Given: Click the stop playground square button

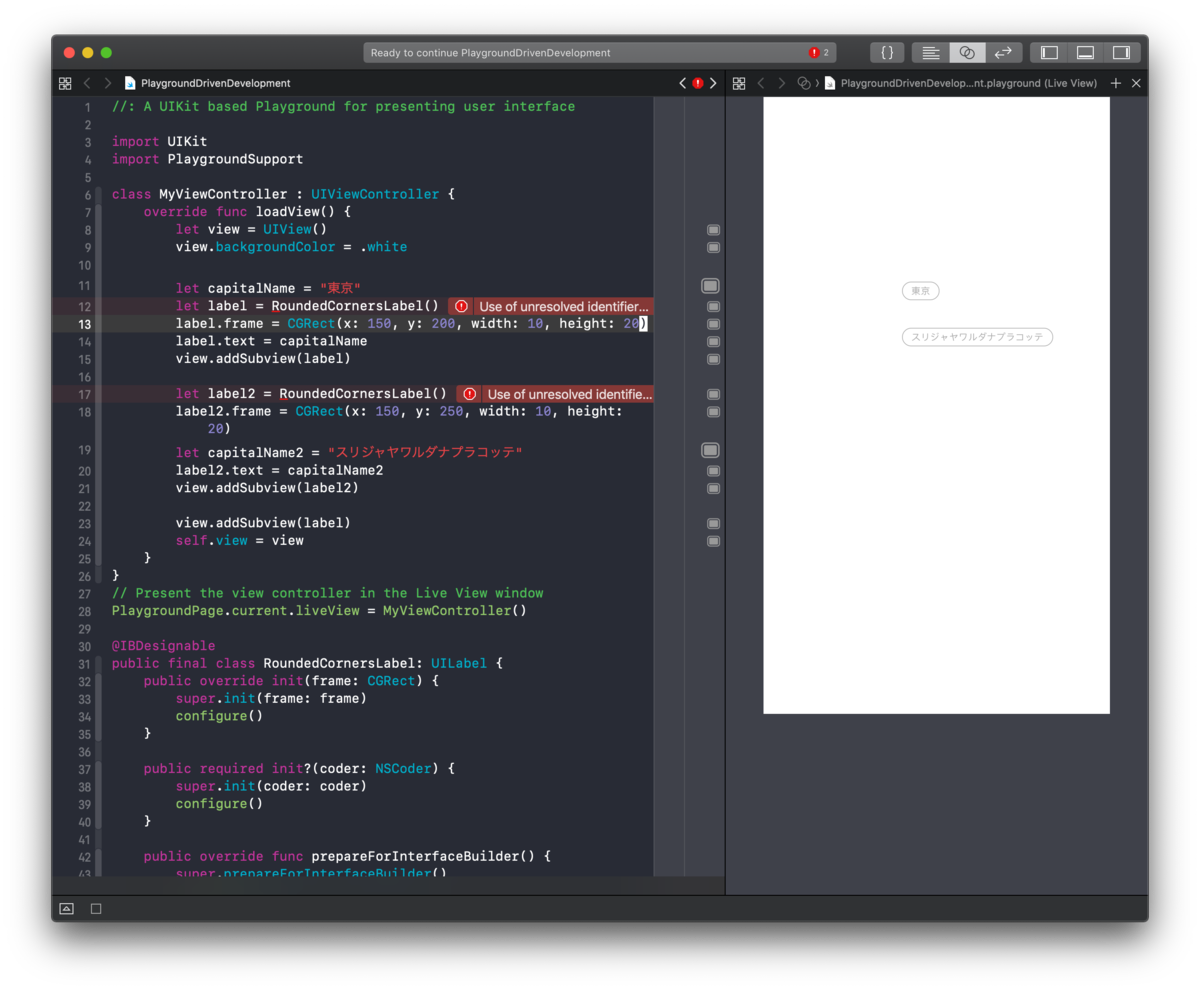Looking at the screenshot, I should pos(96,909).
